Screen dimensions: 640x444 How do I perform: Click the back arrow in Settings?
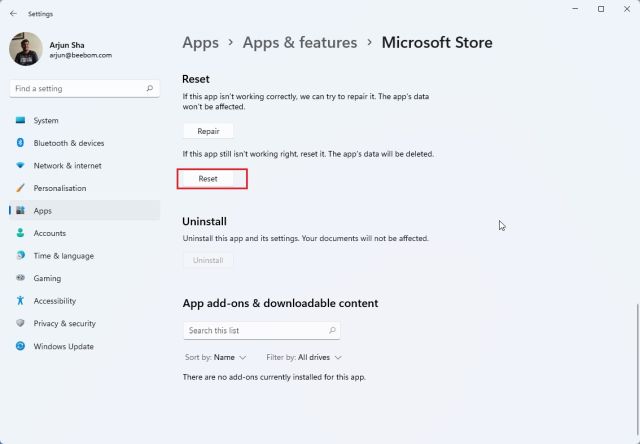[13, 13]
